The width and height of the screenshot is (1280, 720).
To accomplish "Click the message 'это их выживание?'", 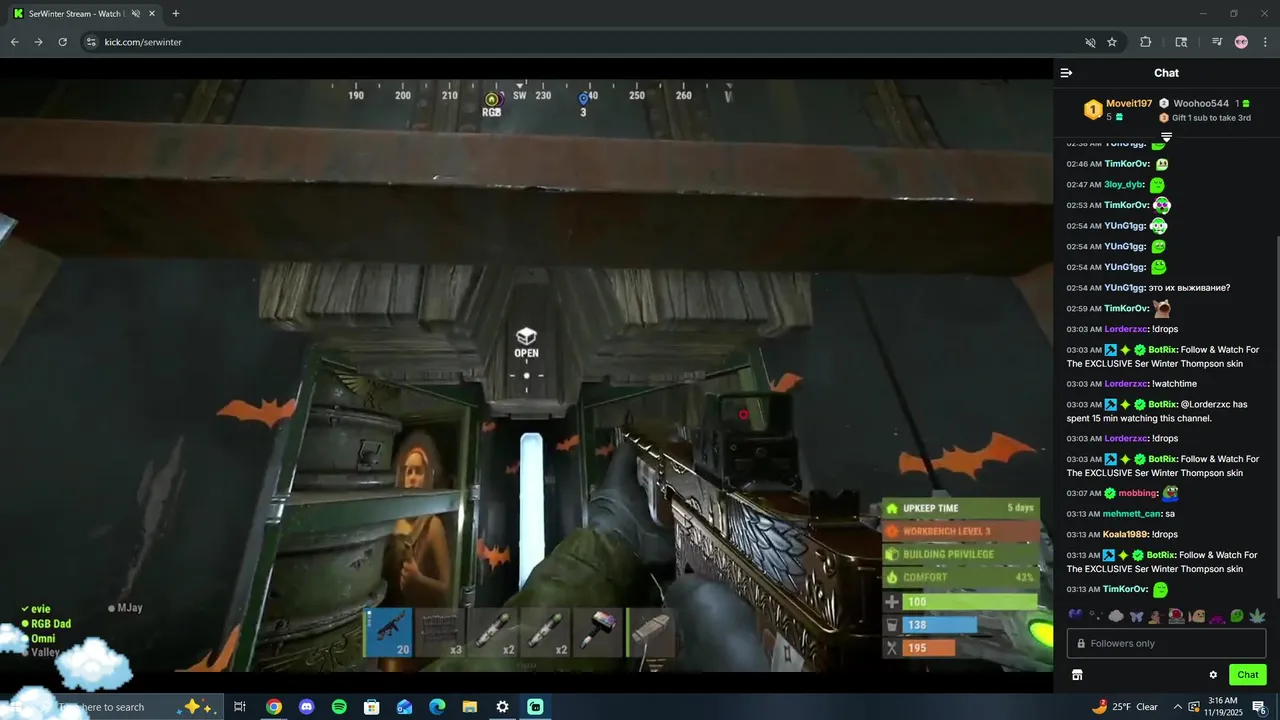I will [x=1189, y=288].
